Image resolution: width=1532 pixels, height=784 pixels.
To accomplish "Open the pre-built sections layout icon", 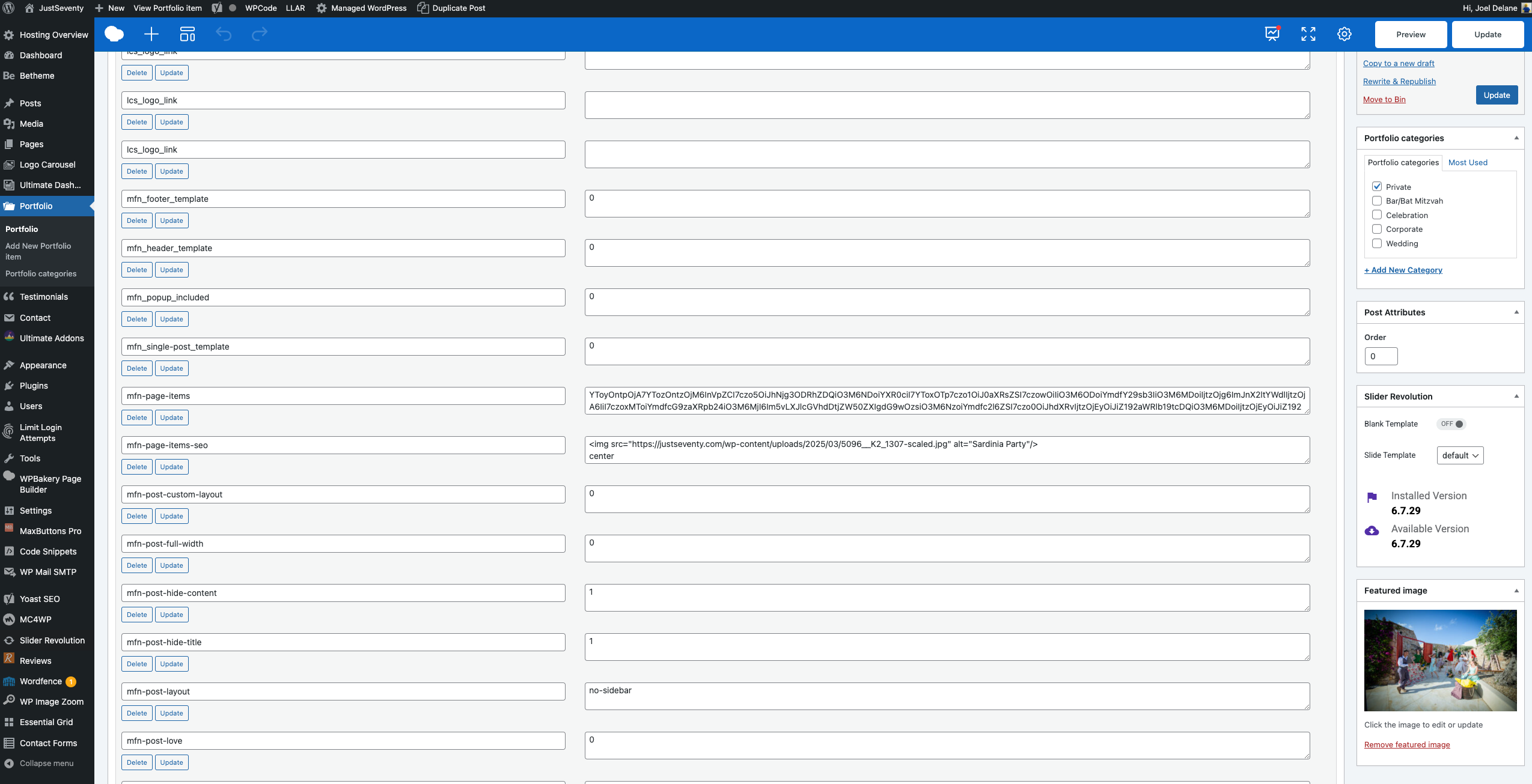I will pos(188,34).
